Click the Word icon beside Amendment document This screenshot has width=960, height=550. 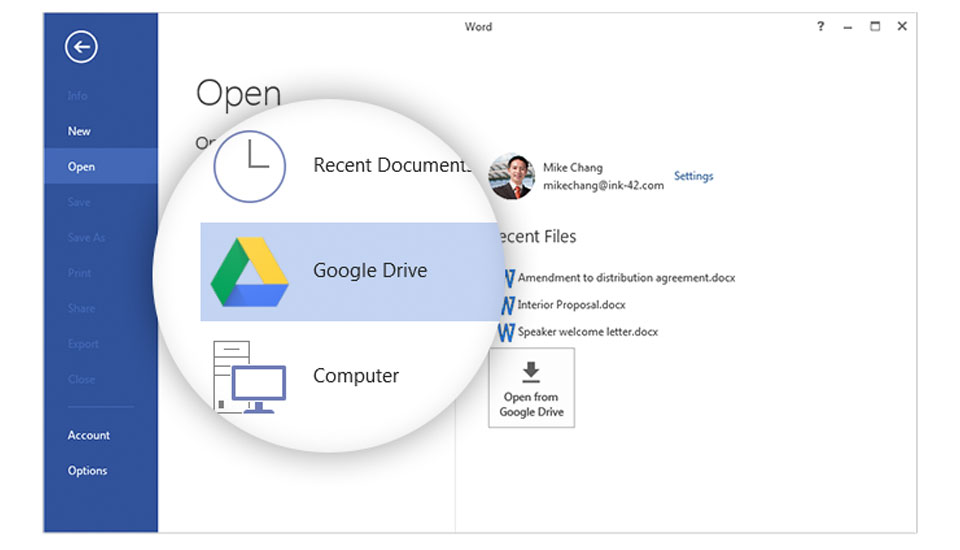509,278
